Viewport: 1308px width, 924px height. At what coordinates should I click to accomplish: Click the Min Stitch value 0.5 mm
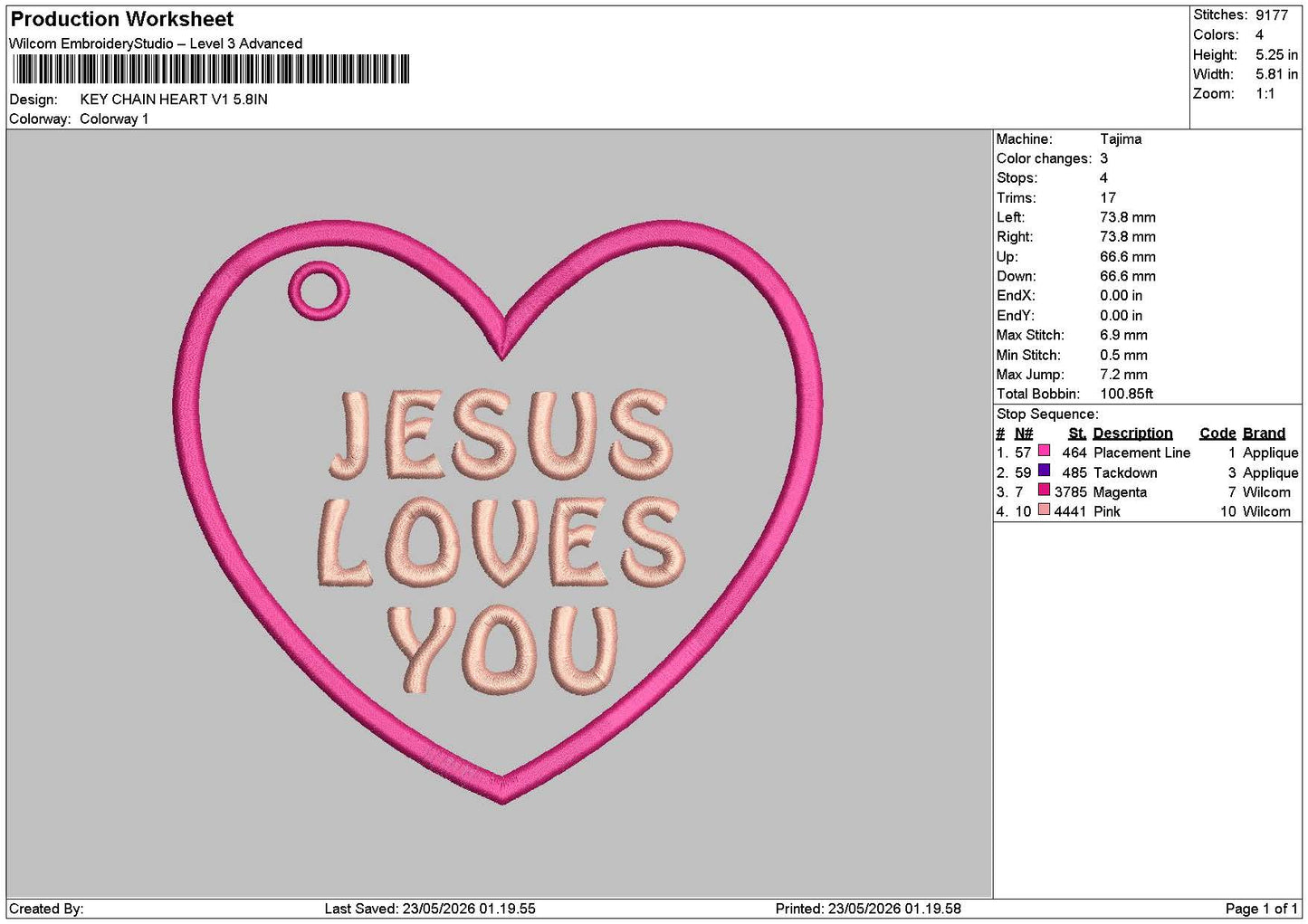click(x=1123, y=356)
